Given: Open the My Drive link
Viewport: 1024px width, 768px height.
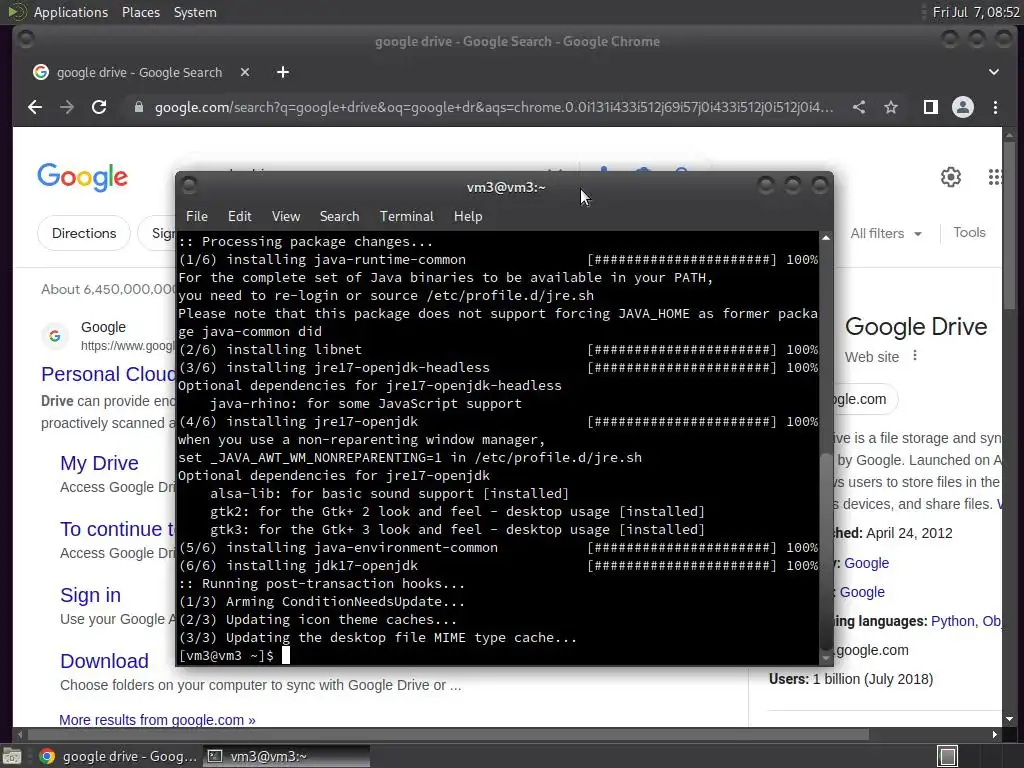Looking at the screenshot, I should point(99,463).
